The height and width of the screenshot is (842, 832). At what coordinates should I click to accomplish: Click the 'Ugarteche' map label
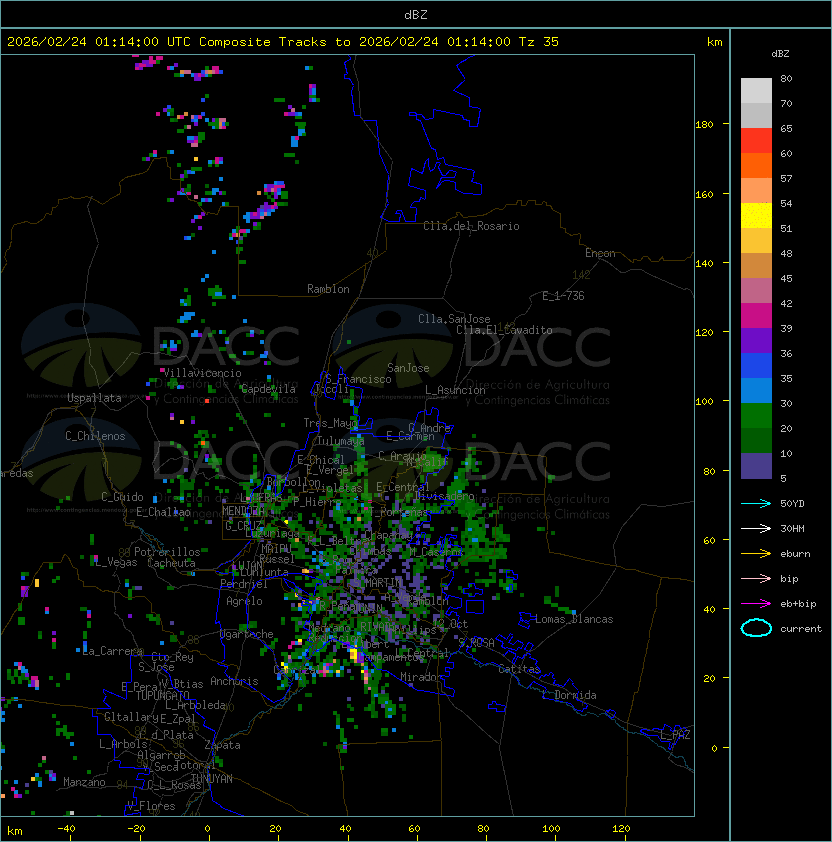click(x=247, y=634)
